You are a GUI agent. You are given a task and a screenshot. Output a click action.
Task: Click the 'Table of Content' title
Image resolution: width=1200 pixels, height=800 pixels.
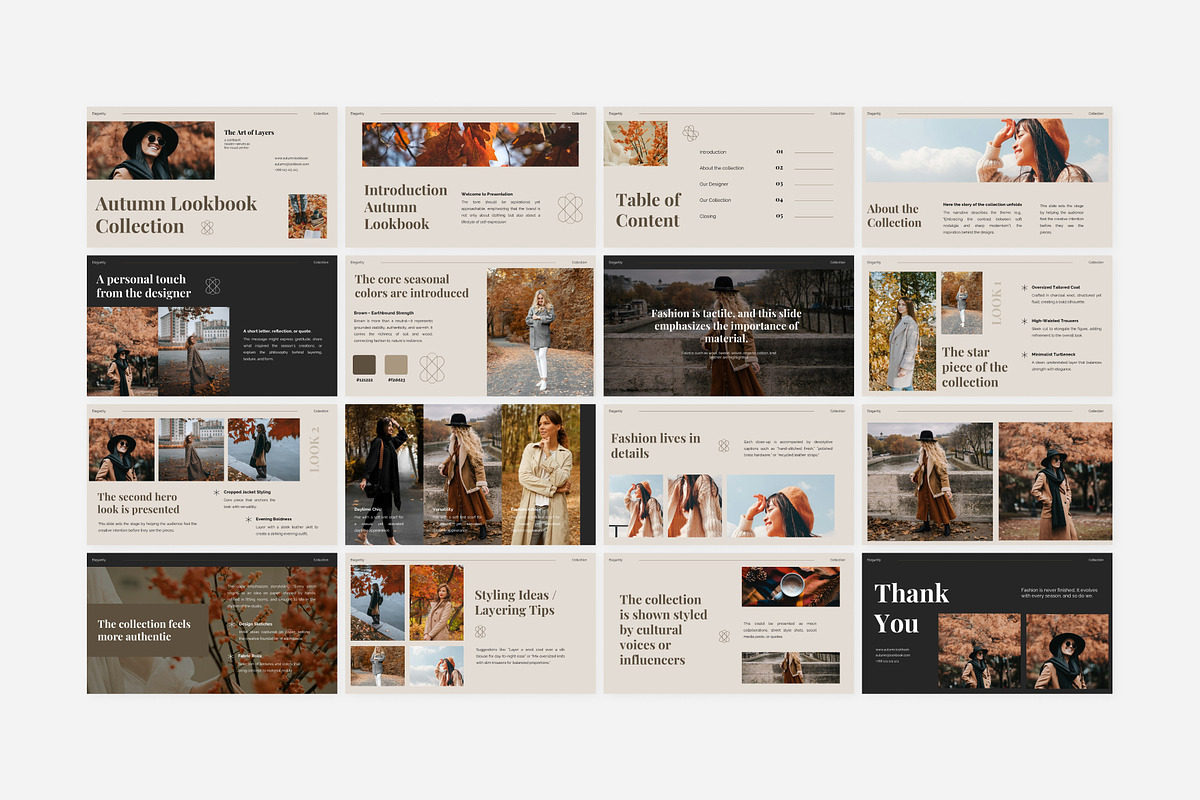pyautogui.click(x=648, y=210)
